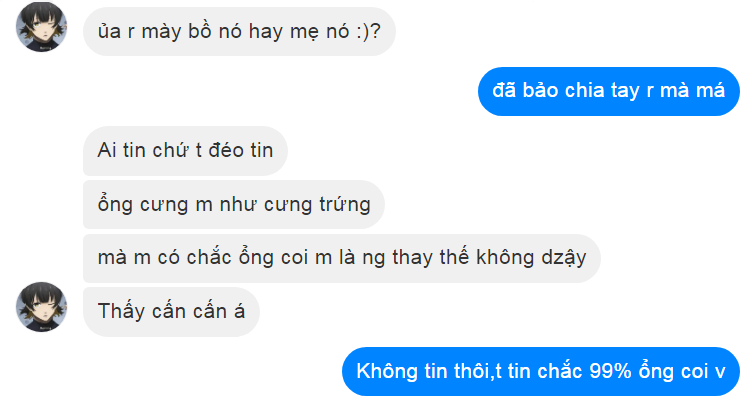Open the sender's avatar beside the first message
This screenshot has height=407, width=746.
pyautogui.click(x=41, y=27)
